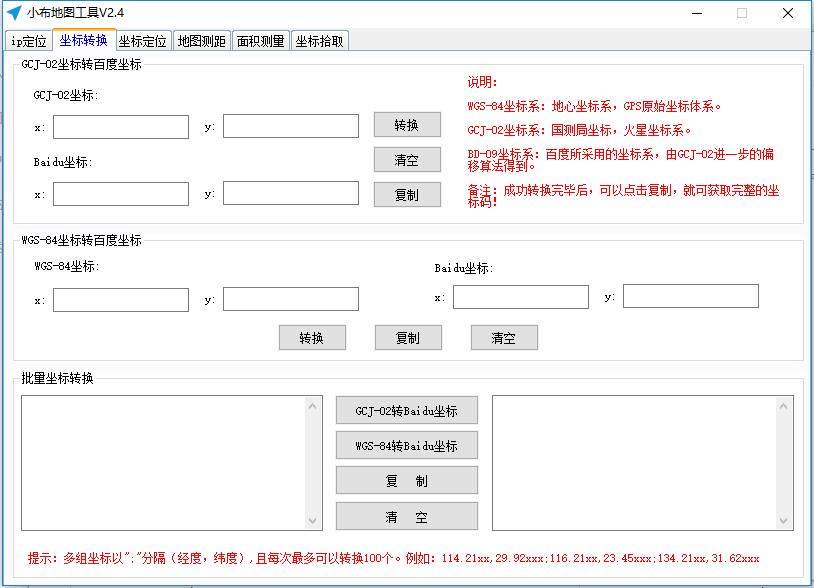Screen dimensions: 814x588
Task: Open the 面积测量 tab
Action: [260, 42]
